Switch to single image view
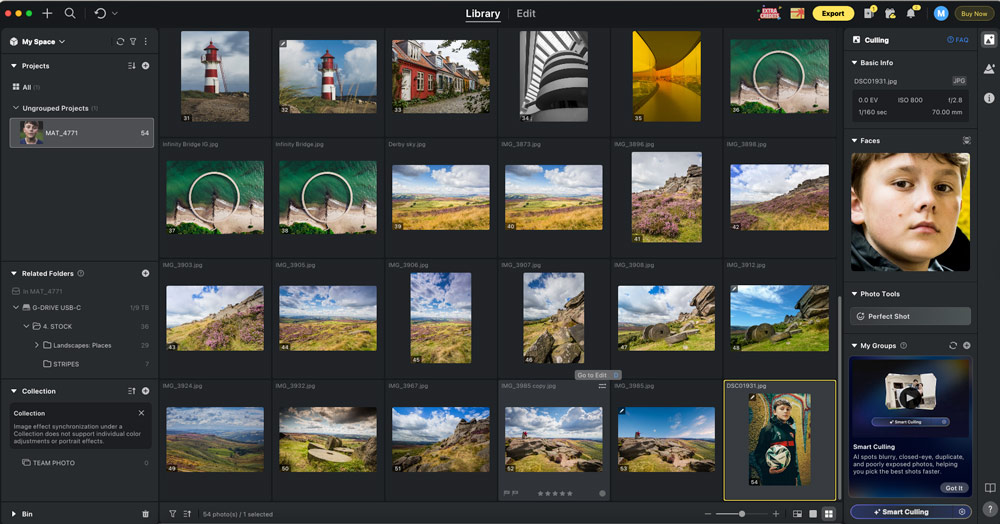Screen dimensions: 1000x524 812,513
